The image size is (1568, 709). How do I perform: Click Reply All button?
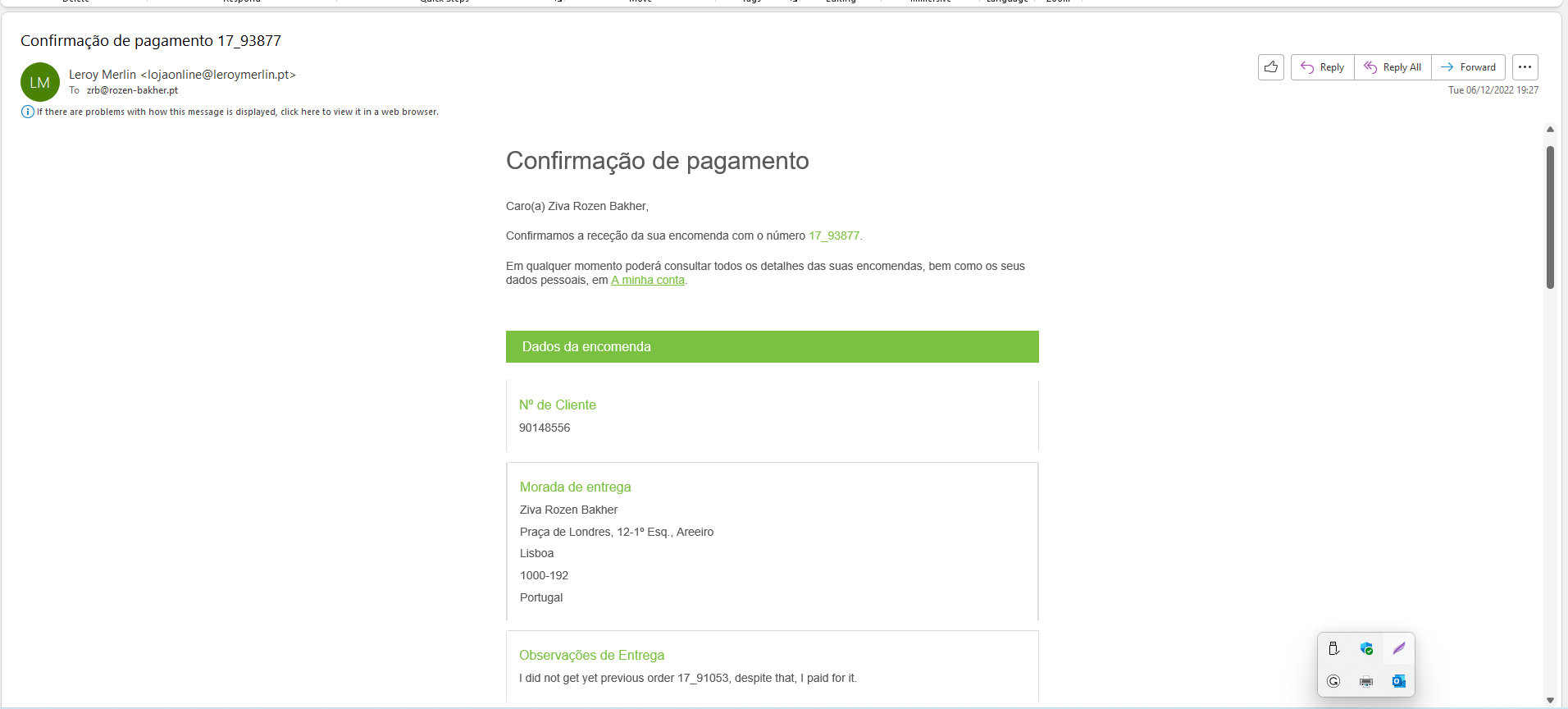click(x=1393, y=67)
